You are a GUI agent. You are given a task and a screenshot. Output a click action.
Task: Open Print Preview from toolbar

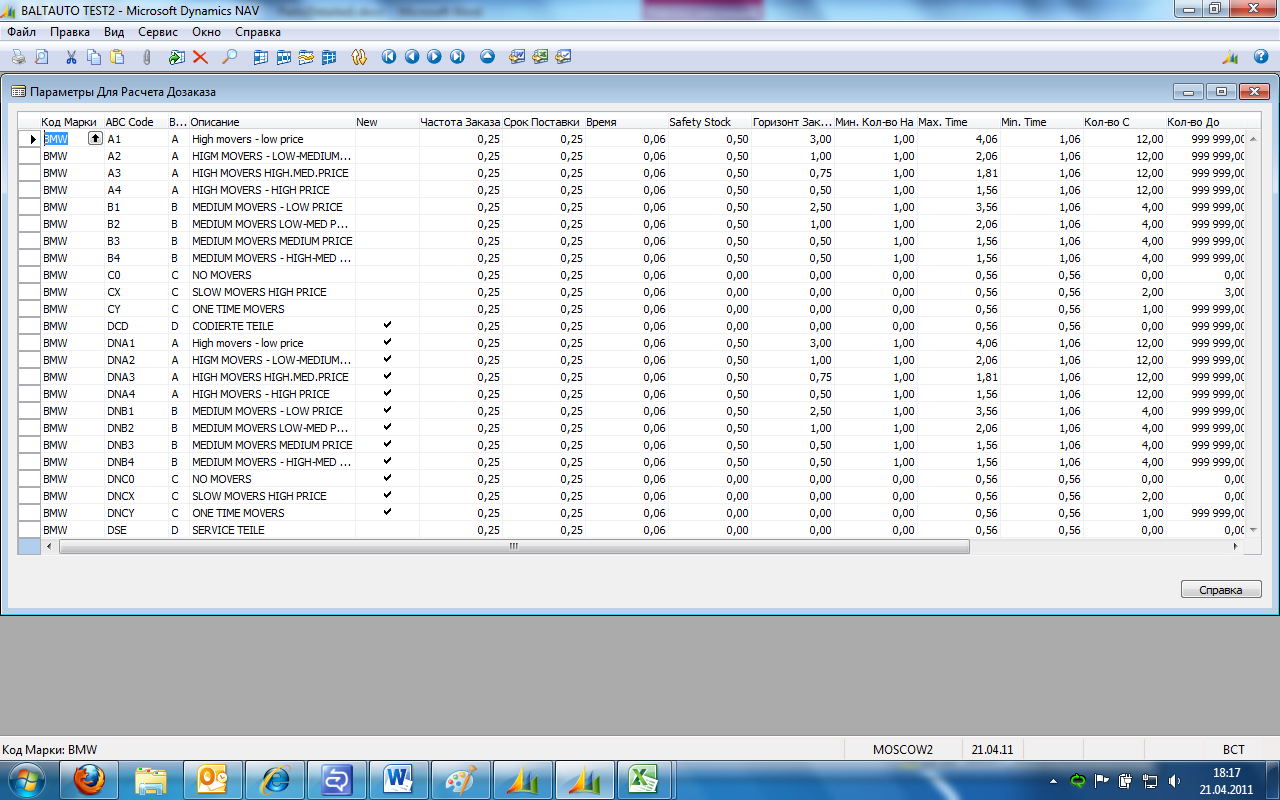(x=42, y=57)
